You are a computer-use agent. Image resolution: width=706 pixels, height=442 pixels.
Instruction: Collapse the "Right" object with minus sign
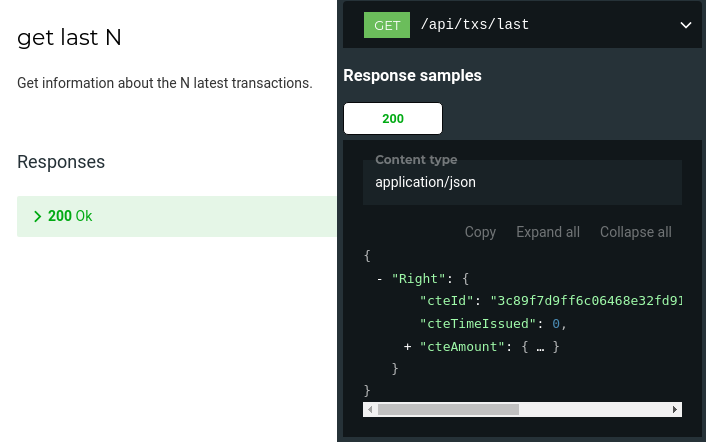380,279
